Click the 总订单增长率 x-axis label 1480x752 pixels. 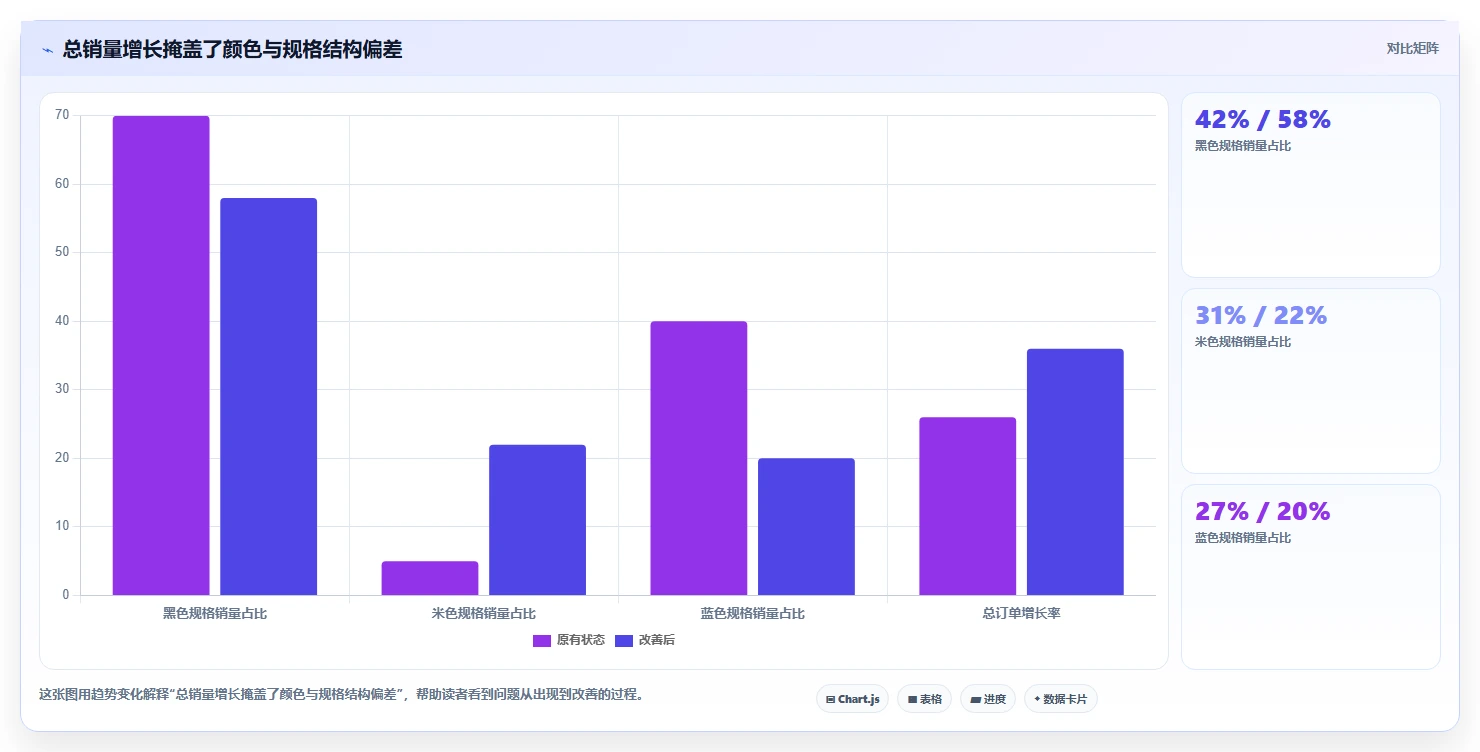point(1022,613)
